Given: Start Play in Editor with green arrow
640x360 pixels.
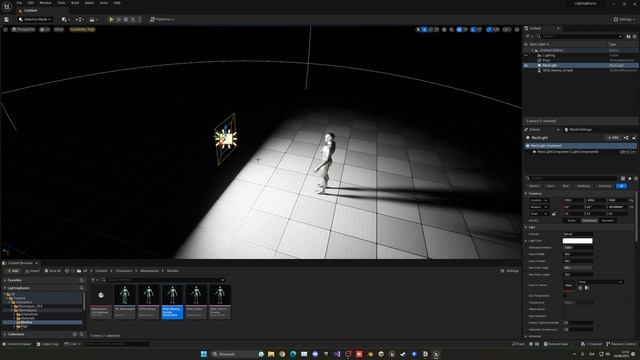Looking at the screenshot, I should [111, 19].
